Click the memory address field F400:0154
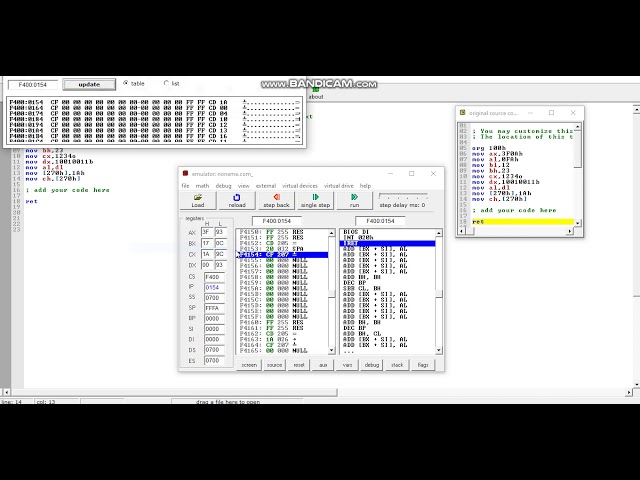640x480 pixels. point(33,85)
